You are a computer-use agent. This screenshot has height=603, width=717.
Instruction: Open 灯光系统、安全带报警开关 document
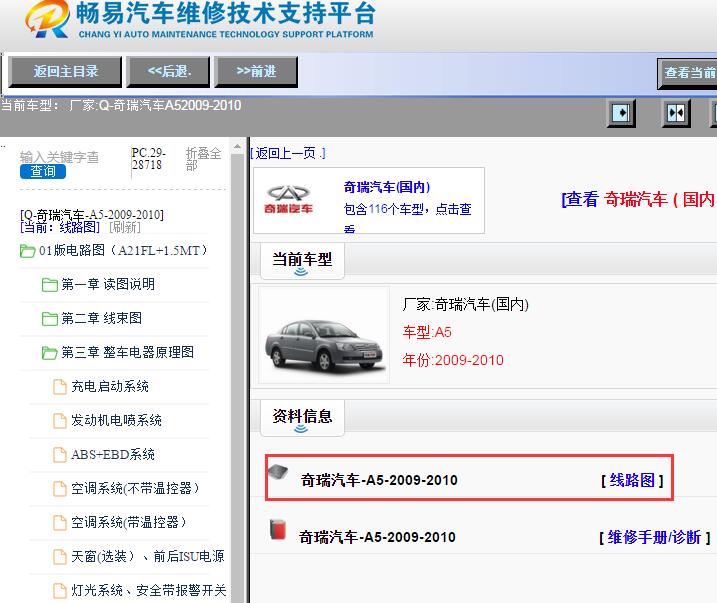[149, 590]
